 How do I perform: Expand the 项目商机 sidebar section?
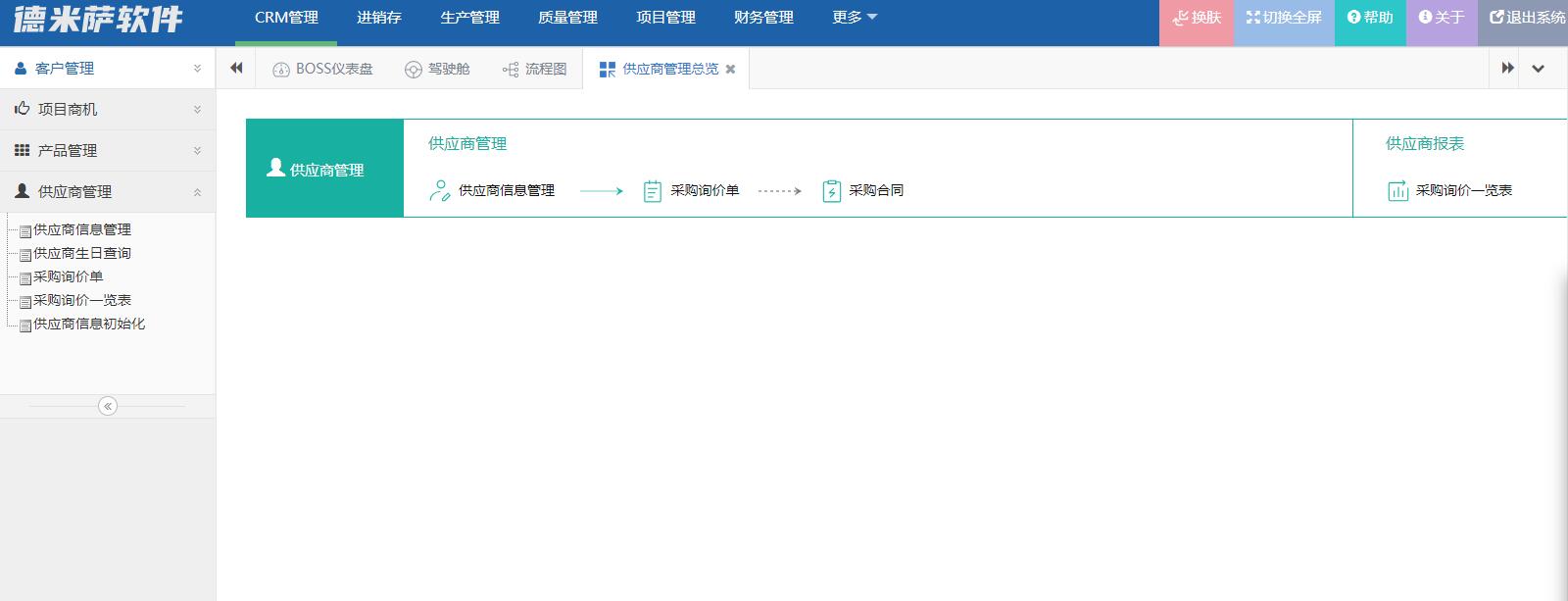click(108, 110)
